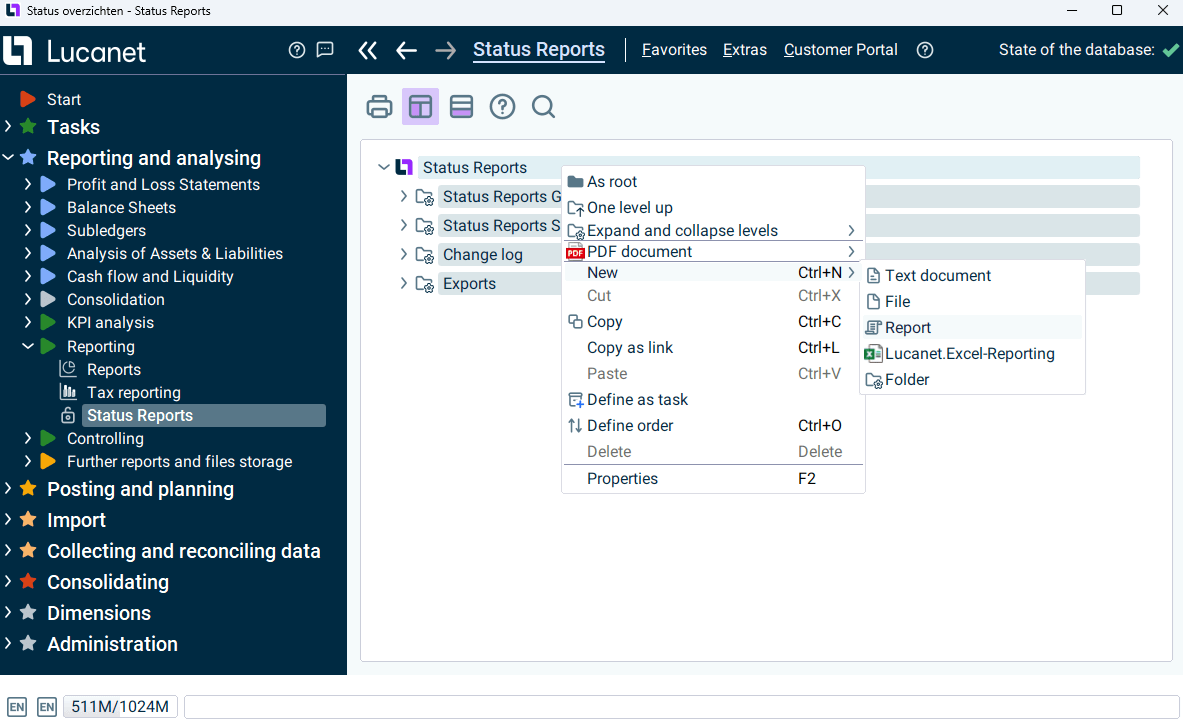
Task: Click the 511M/1024M memory indicator
Action: pyautogui.click(x=120, y=707)
